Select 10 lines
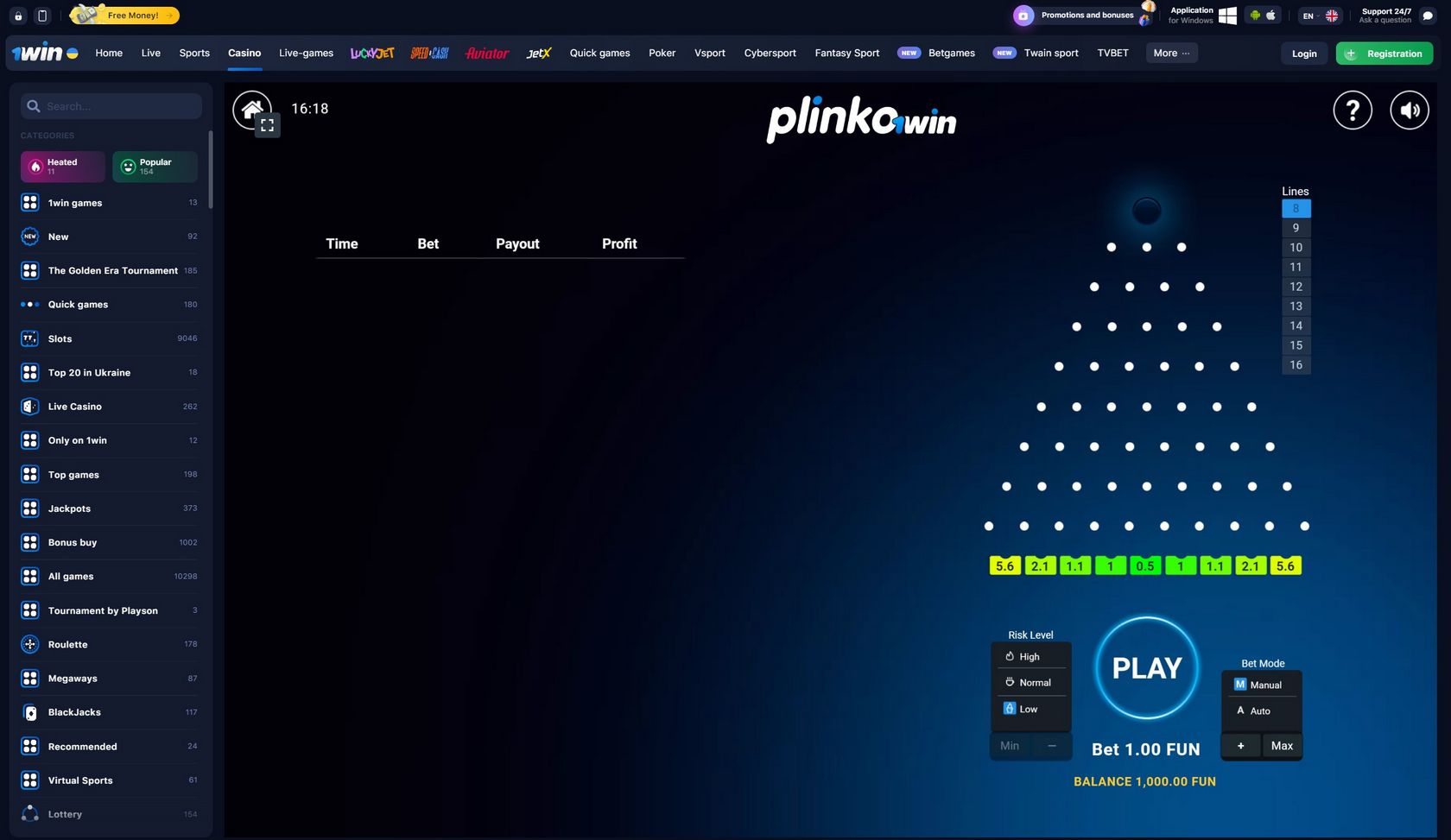Image resolution: width=1451 pixels, height=840 pixels. [x=1296, y=248]
